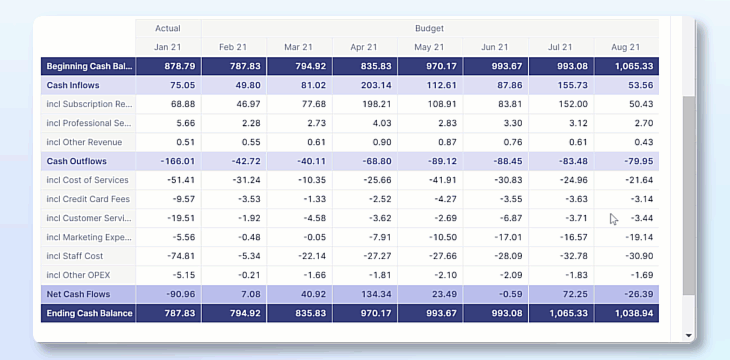Select the Jan 21 column header
The image size is (730, 360).
point(168,47)
